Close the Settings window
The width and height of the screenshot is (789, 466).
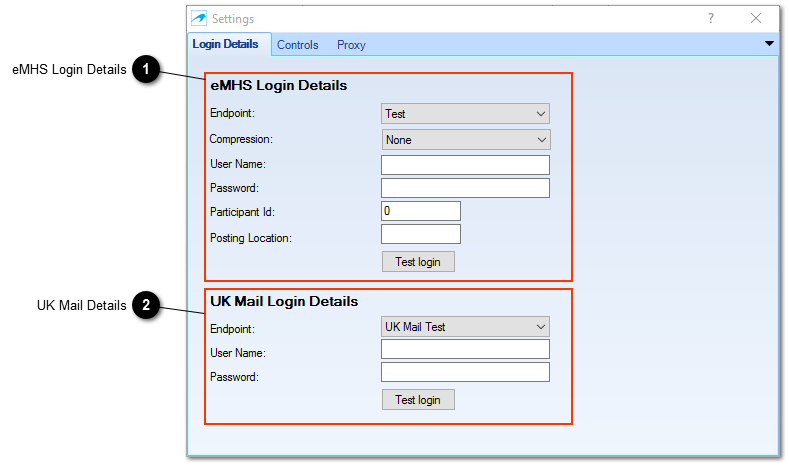coord(755,19)
